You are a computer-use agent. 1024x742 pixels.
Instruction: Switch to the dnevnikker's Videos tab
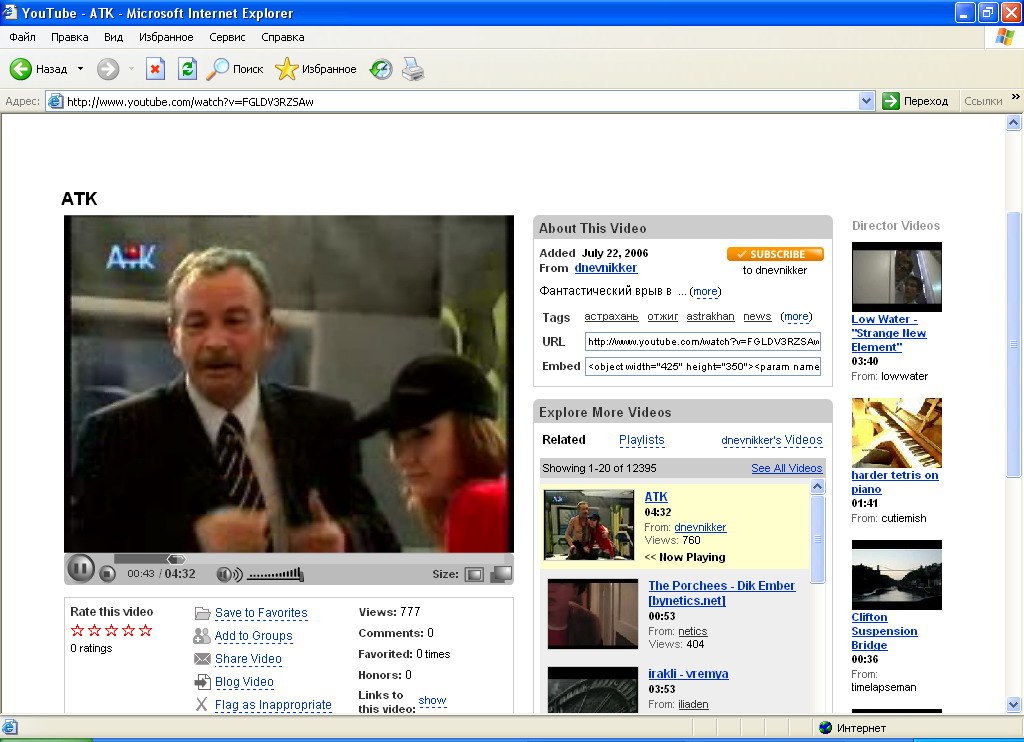(x=771, y=440)
